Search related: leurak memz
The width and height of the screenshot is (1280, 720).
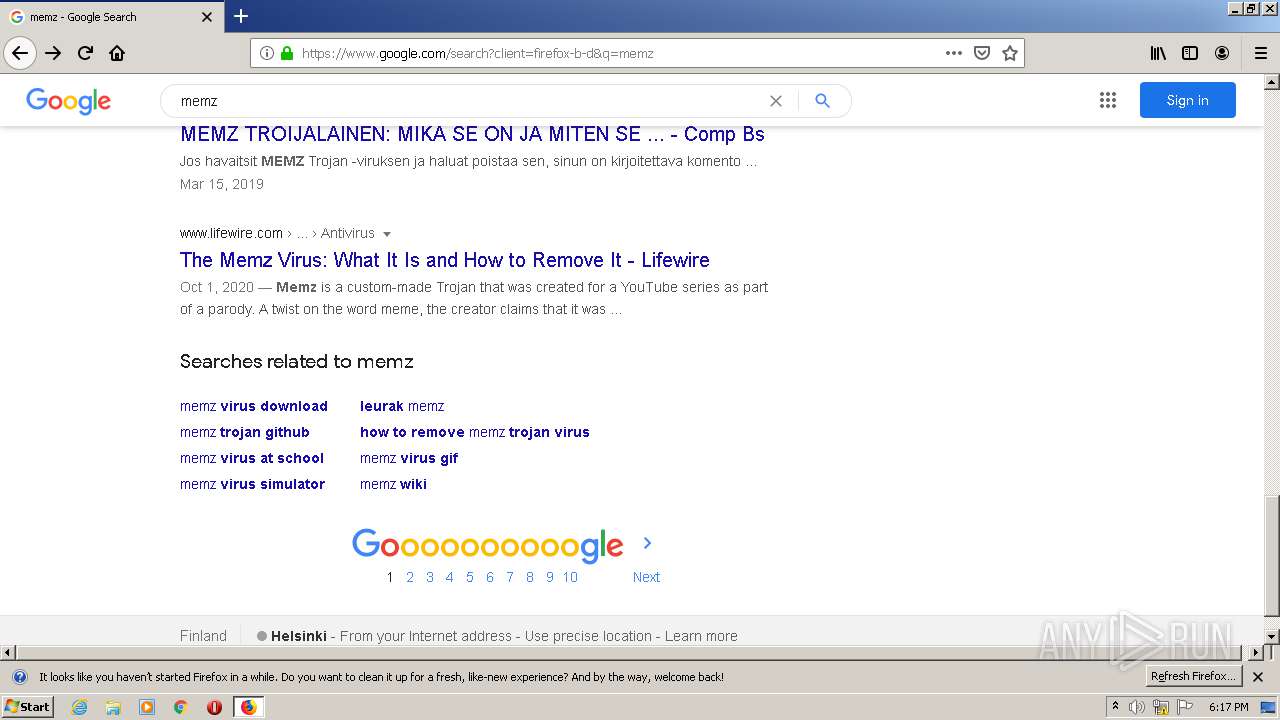pos(402,406)
